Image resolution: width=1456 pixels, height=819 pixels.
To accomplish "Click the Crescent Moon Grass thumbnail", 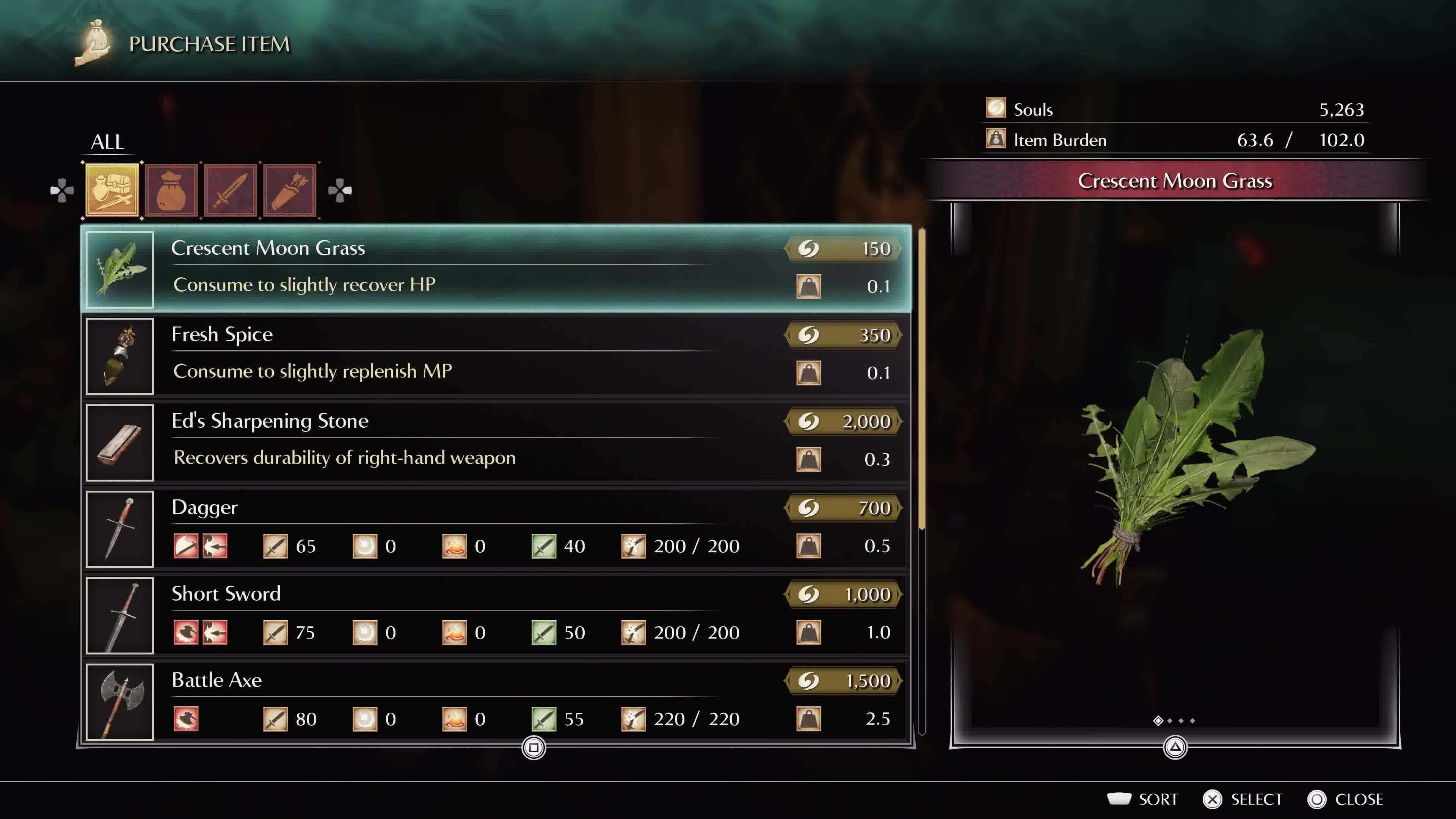I will pos(119,267).
